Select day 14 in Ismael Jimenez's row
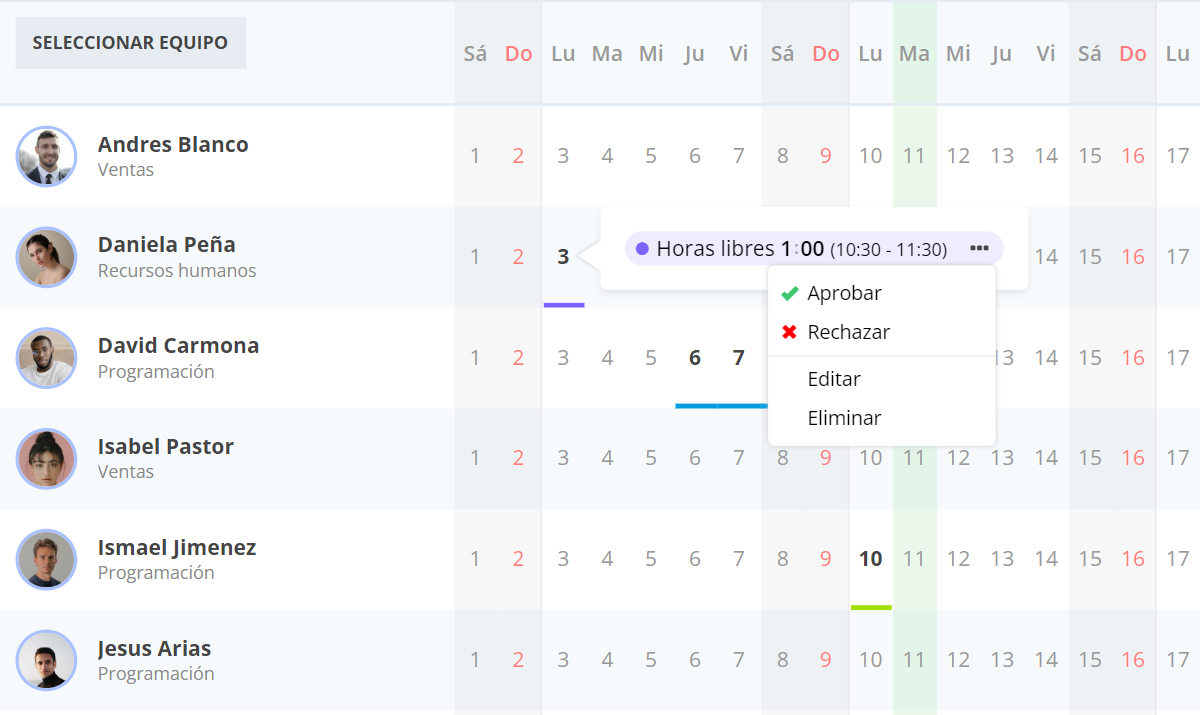 [1046, 559]
